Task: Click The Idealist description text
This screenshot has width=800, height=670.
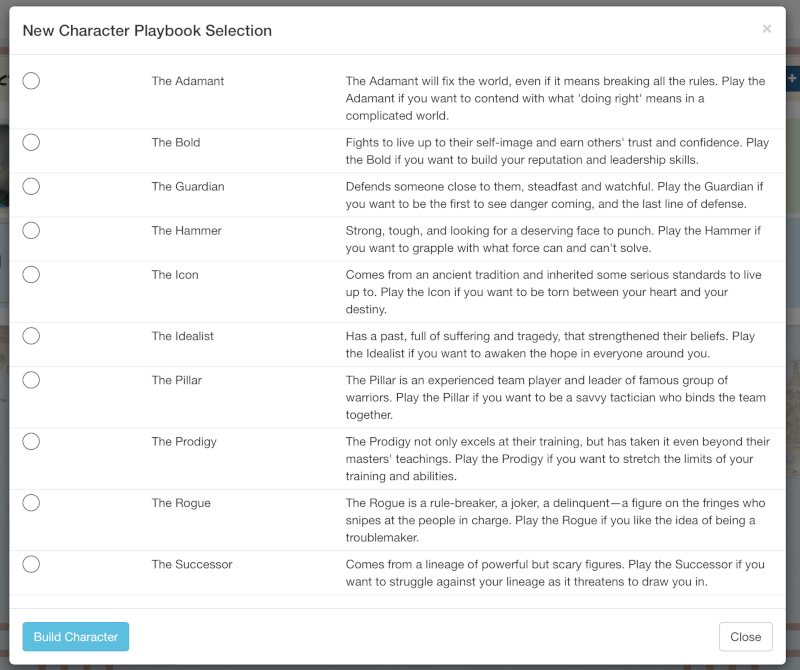Action: point(550,345)
